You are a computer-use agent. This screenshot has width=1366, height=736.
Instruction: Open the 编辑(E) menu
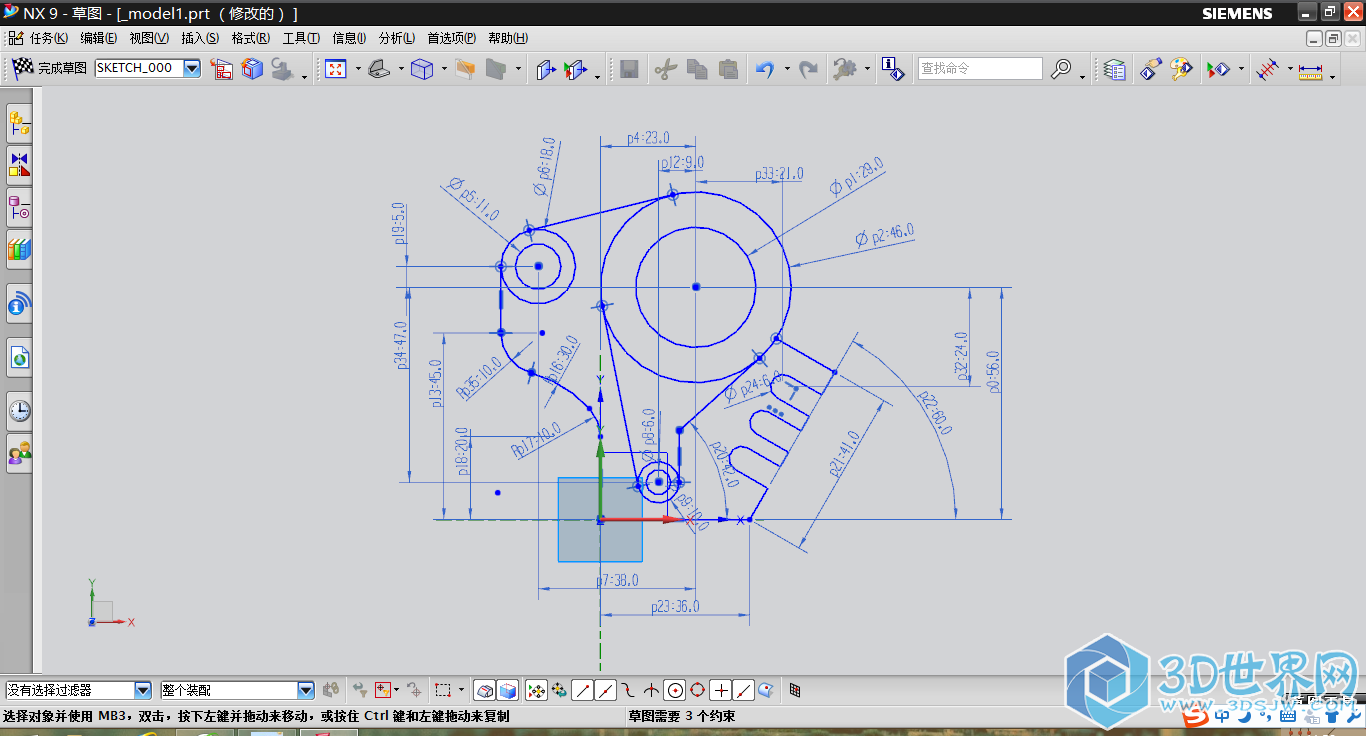coord(99,38)
